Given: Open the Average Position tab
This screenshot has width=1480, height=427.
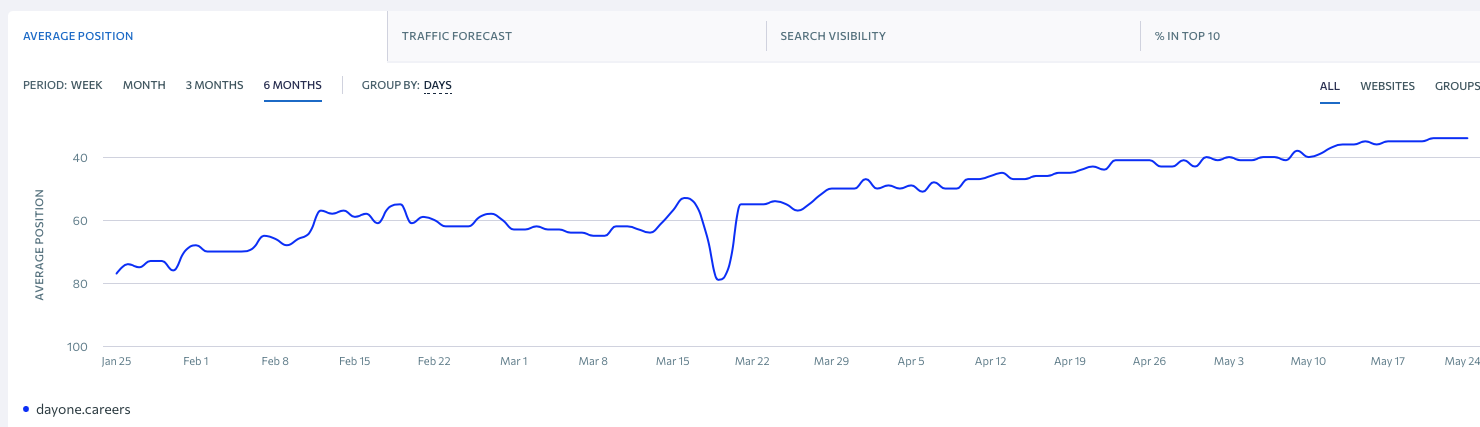Looking at the screenshot, I should point(78,36).
